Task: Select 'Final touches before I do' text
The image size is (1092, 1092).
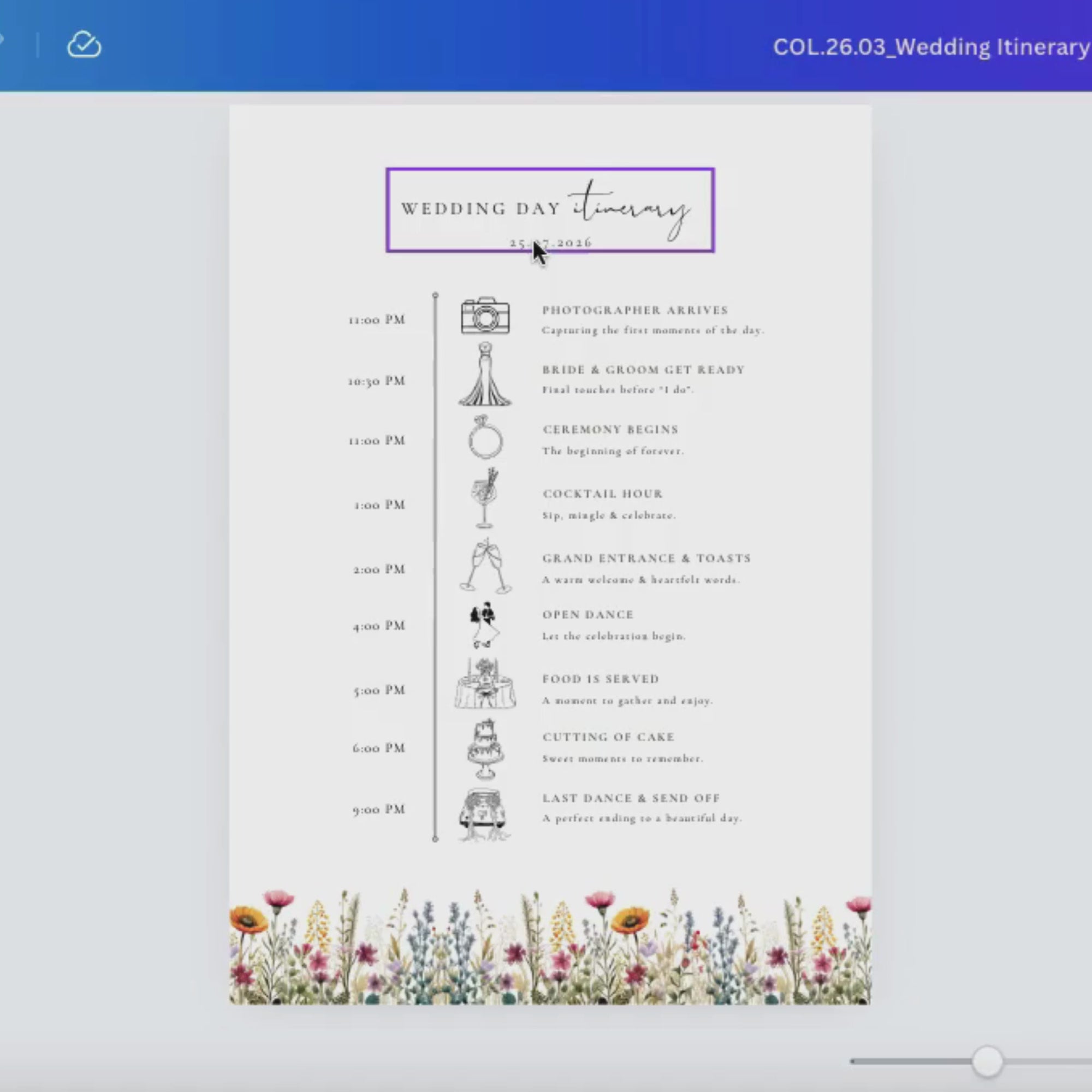Action: pyautogui.click(x=618, y=389)
